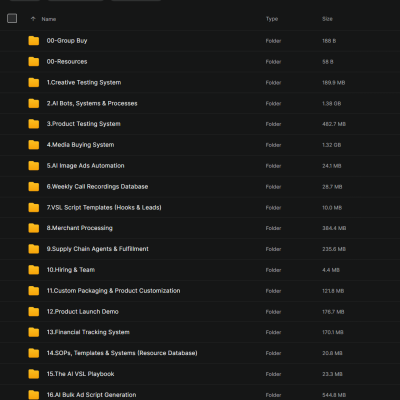Select "3.Product Testing System" name
The height and width of the screenshot is (400, 400).
83,124
